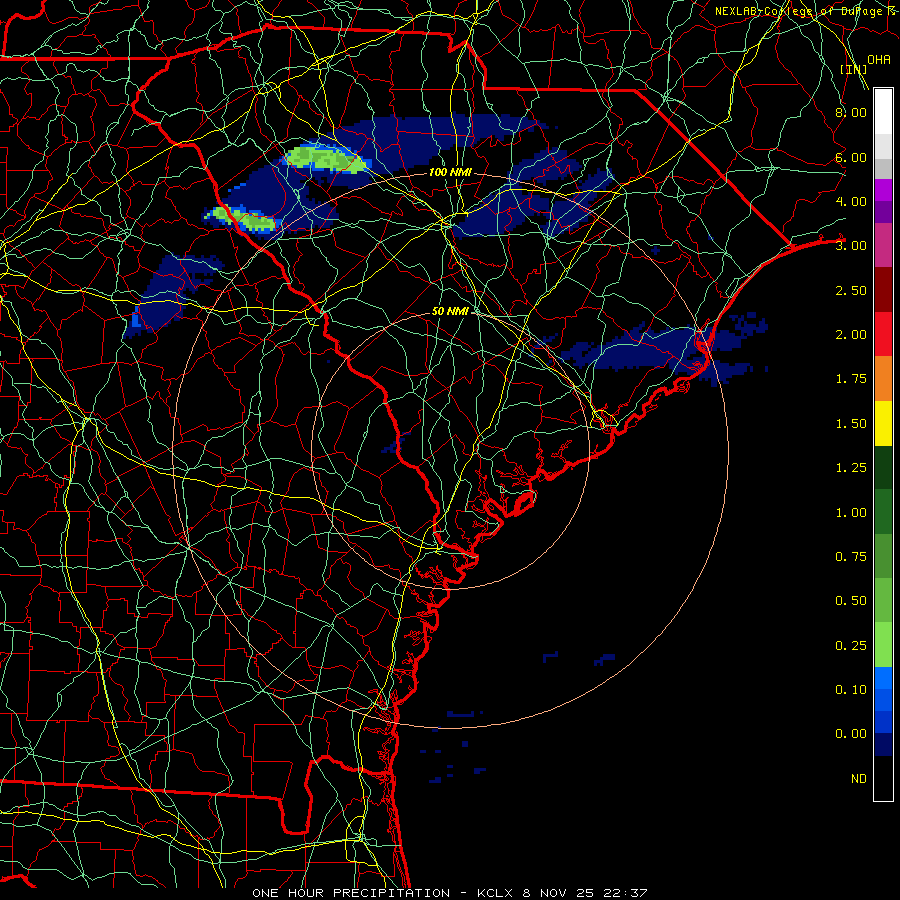Viewport: 900px width, 900px height.
Task: Click the magenta color swatch near 4.00
Action: point(883,190)
